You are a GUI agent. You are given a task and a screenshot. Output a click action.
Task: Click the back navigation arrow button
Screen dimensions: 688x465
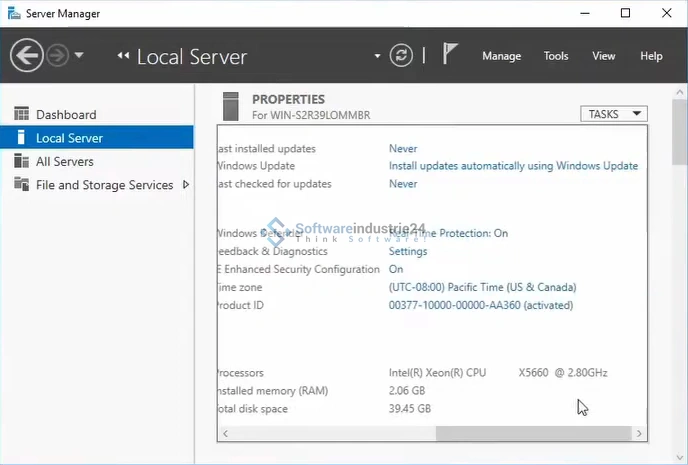tap(27, 56)
